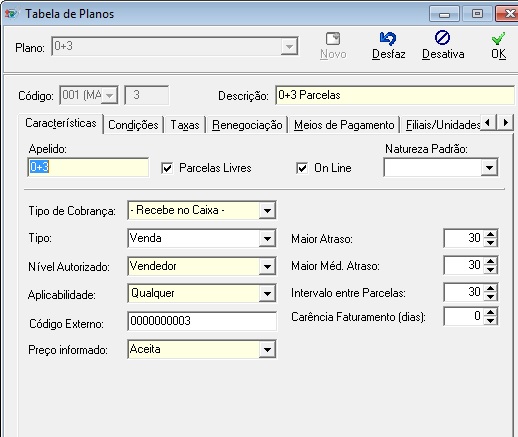Switch to the Renegociação tab
The image size is (518, 437).
pos(247,125)
